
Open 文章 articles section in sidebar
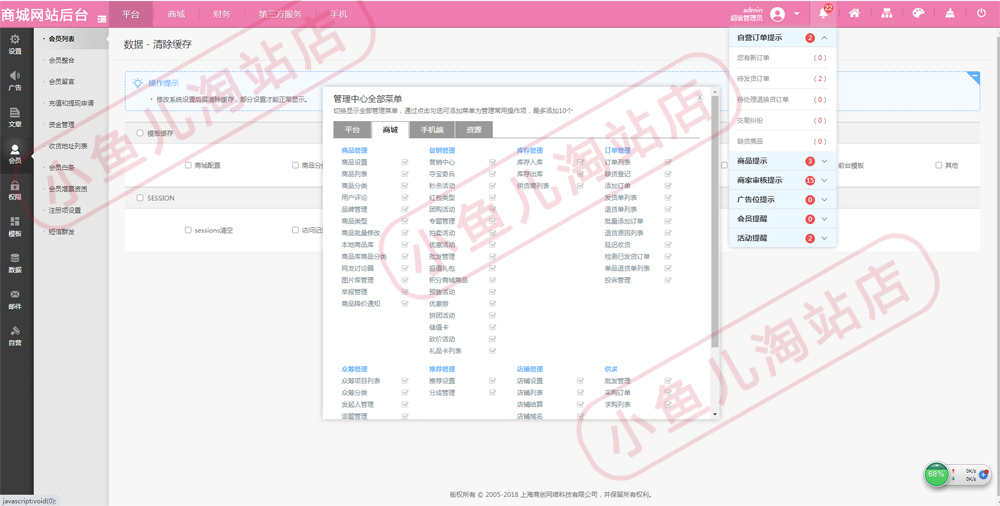tap(15, 117)
